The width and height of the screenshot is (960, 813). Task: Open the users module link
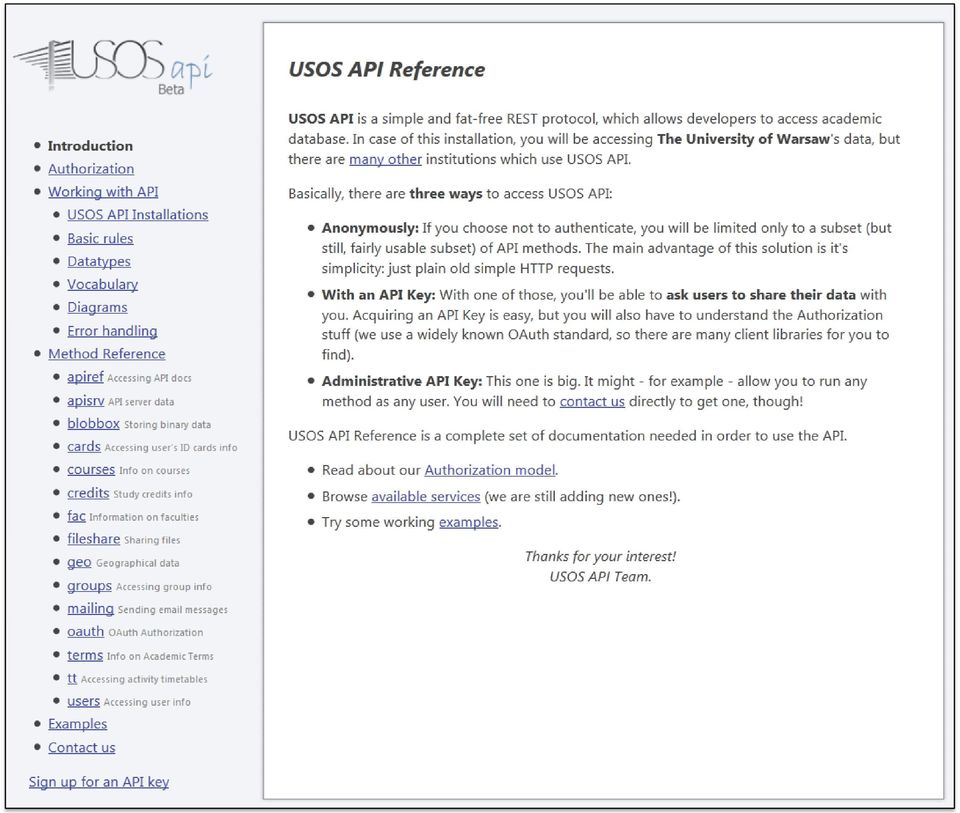83,702
